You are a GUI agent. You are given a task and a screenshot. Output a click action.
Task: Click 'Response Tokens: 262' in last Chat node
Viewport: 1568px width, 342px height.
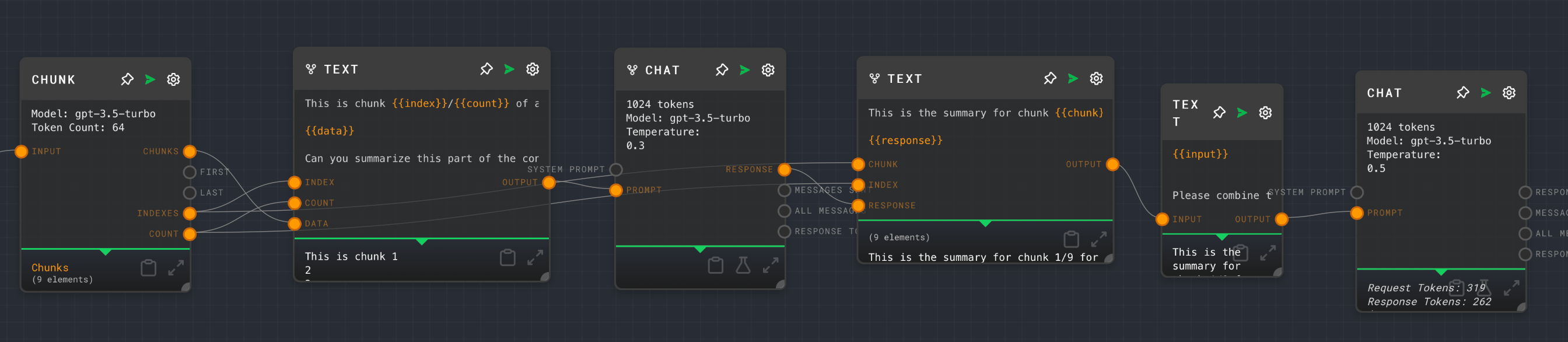pos(1429,302)
